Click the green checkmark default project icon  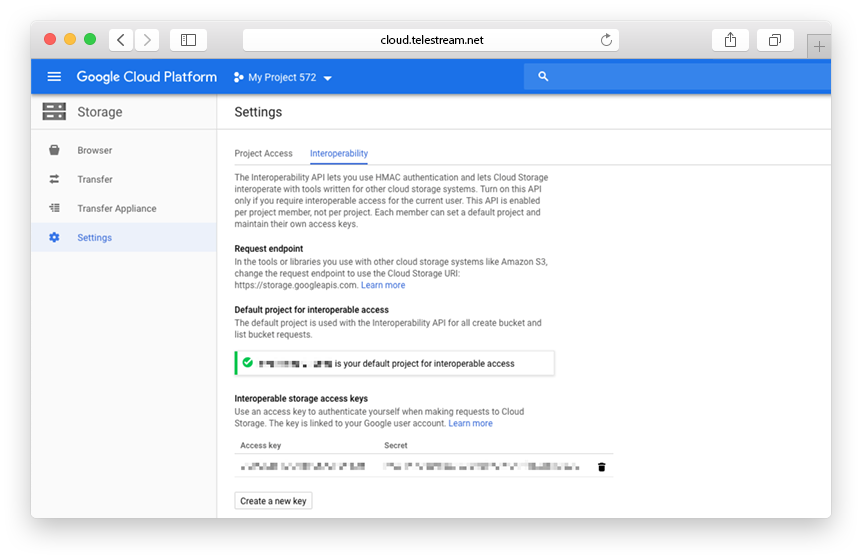(247, 363)
